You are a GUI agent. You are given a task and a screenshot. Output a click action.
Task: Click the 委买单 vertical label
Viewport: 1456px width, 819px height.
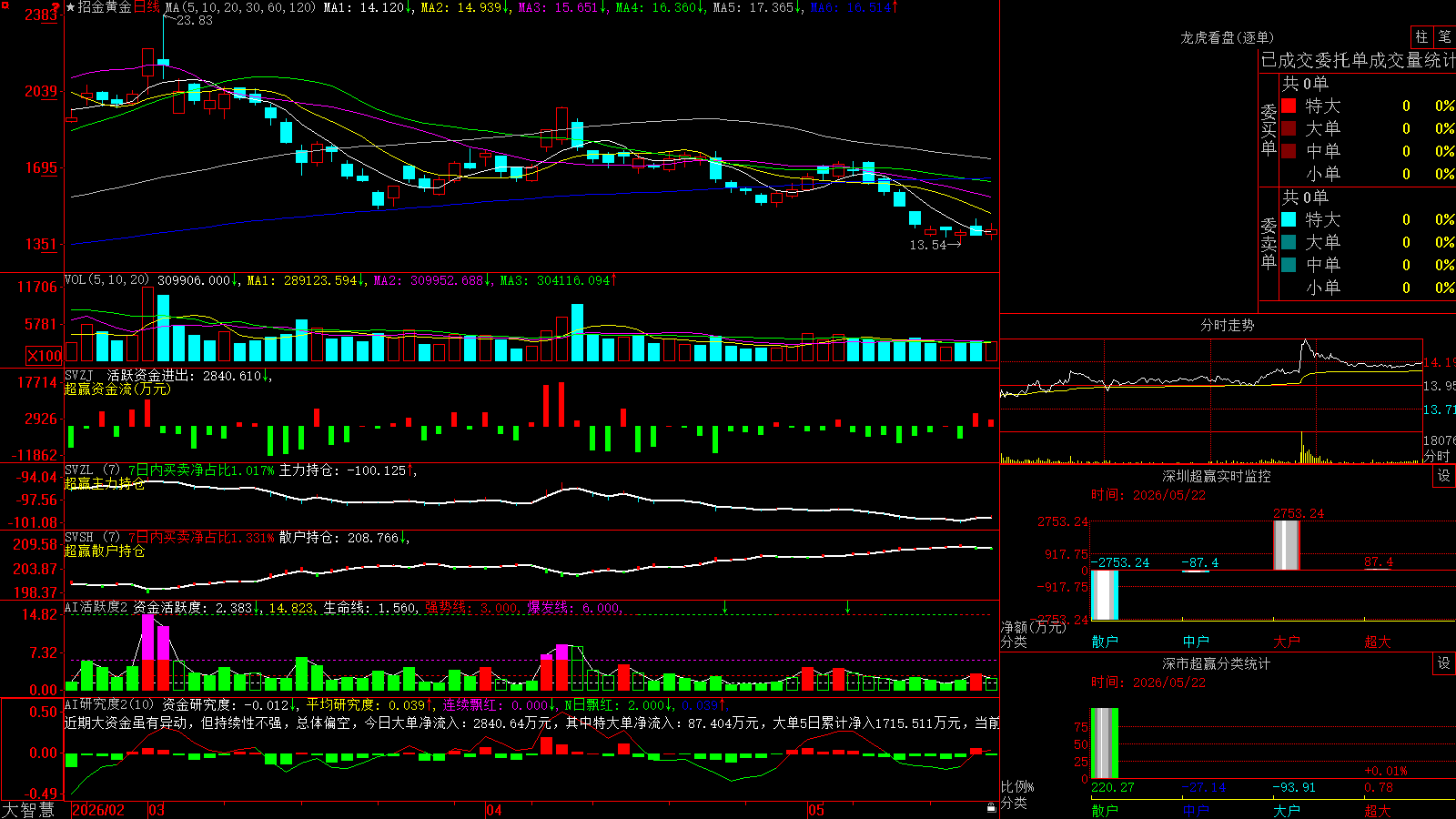point(1269,129)
